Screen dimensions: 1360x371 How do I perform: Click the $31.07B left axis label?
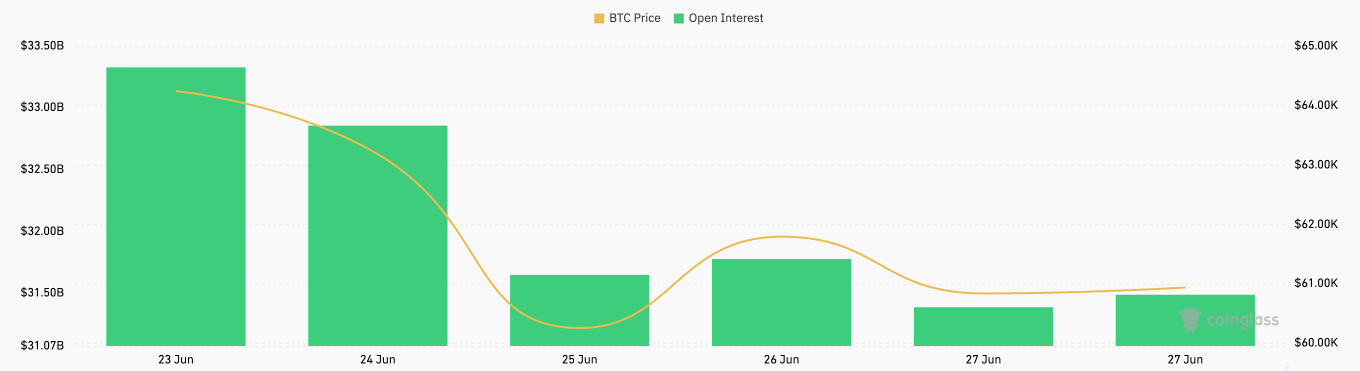pos(41,345)
